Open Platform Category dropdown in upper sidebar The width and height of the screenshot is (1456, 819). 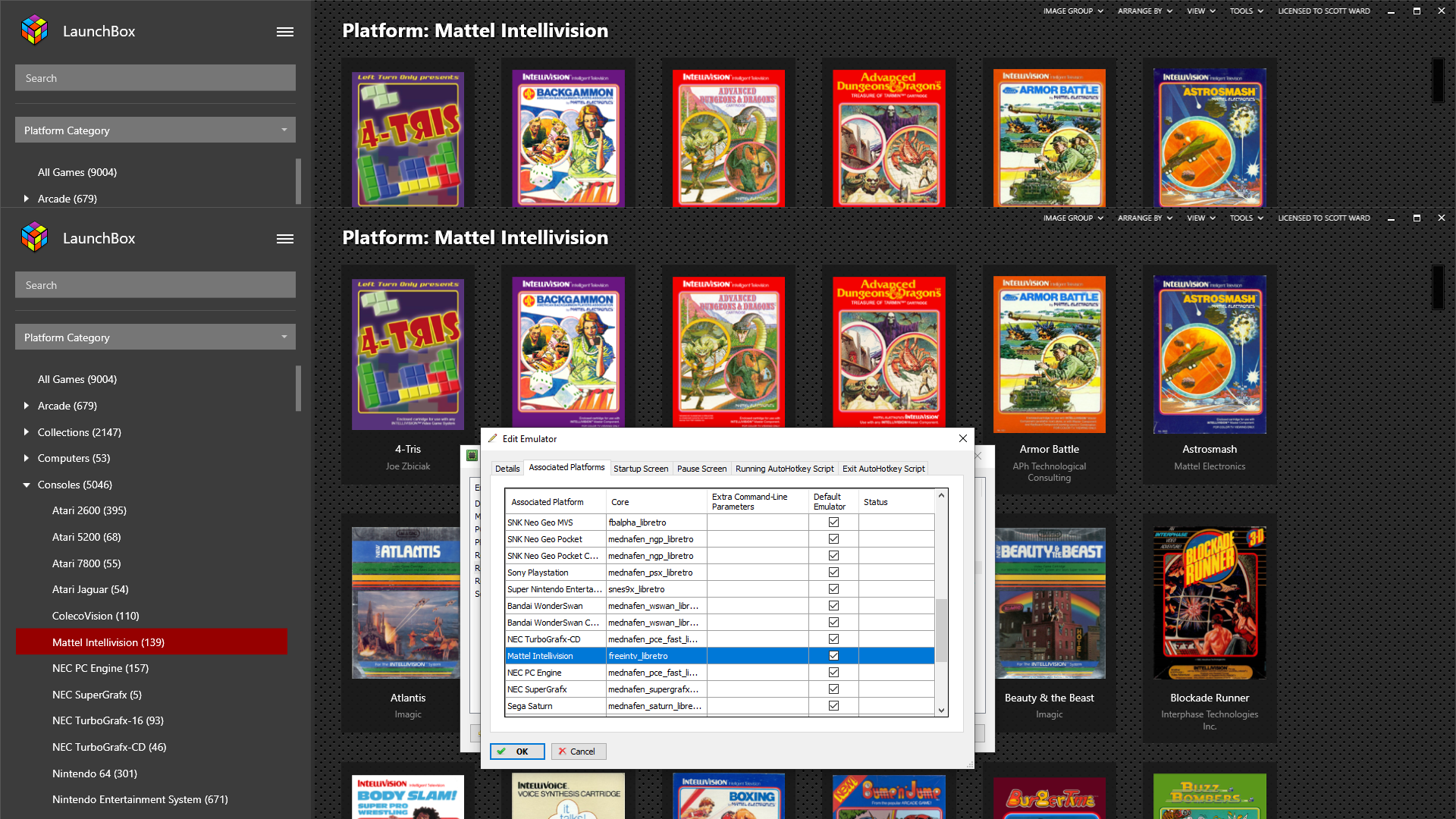155,130
